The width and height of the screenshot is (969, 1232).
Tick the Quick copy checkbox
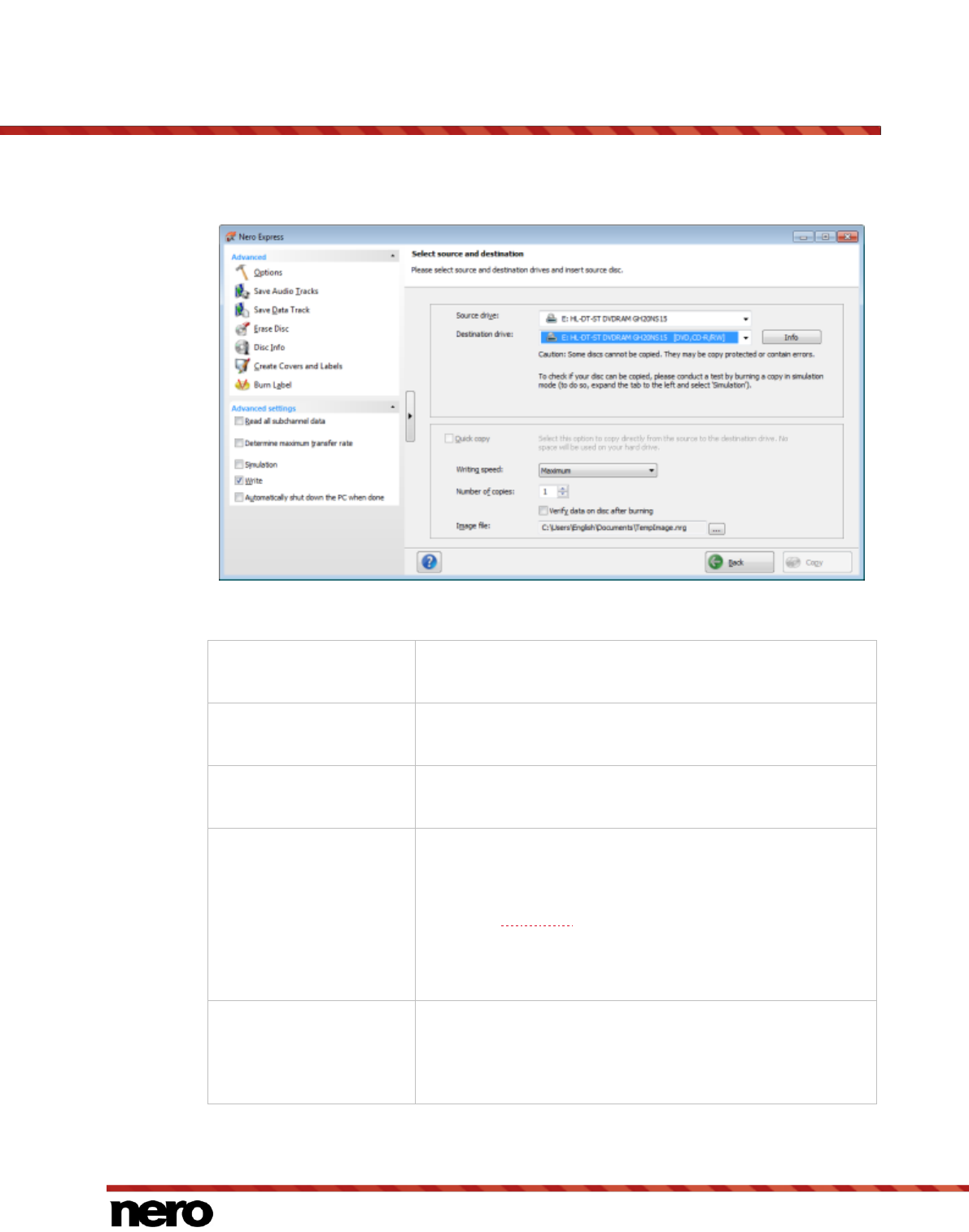click(x=449, y=438)
